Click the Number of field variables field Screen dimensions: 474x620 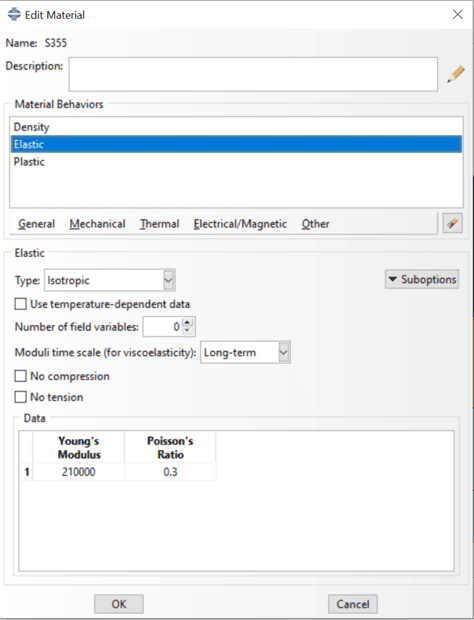click(162, 327)
